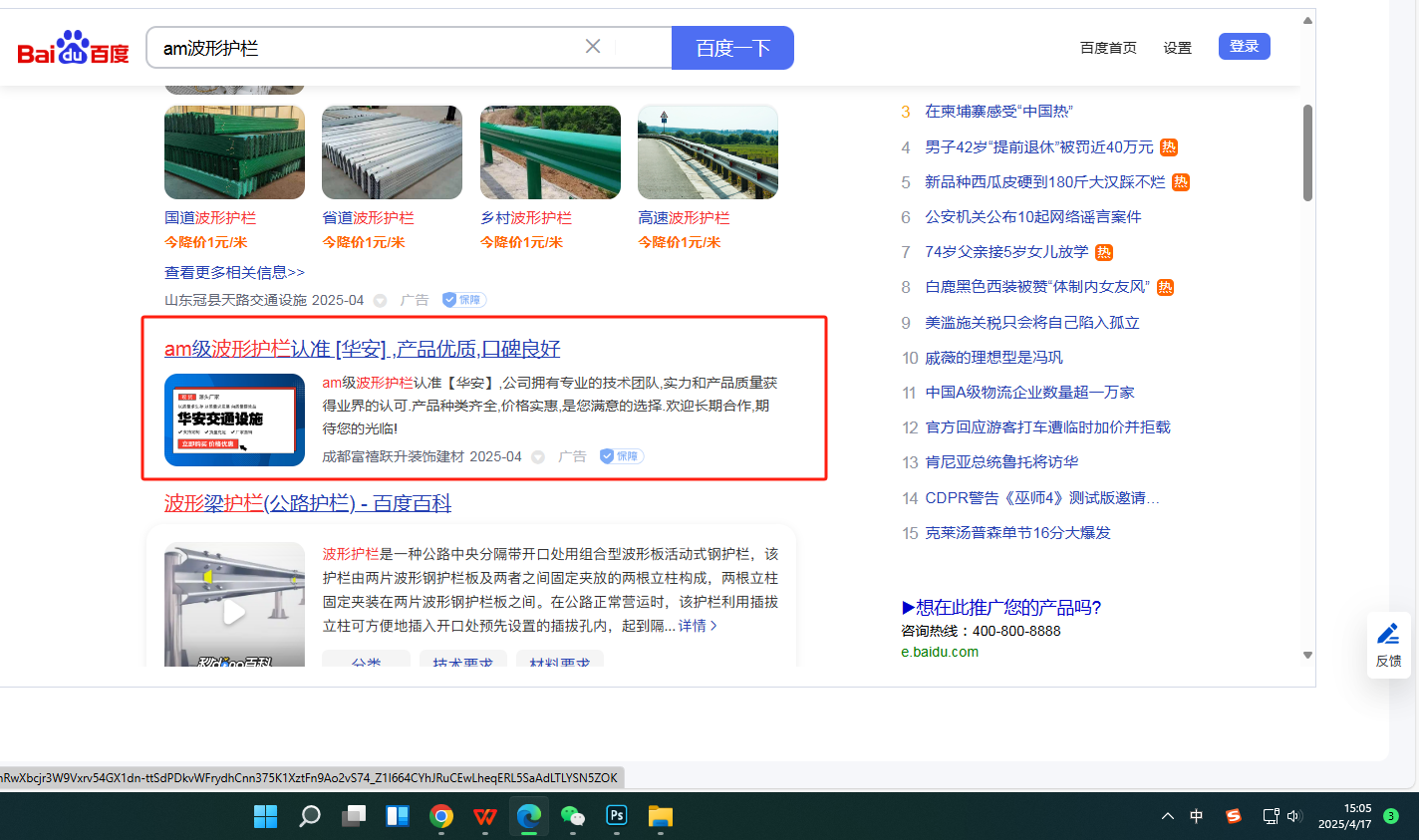The height and width of the screenshot is (840, 1419).
Task: Play the 波形梁护栏 encyclopedia video thumbnail
Action: [234, 611]
